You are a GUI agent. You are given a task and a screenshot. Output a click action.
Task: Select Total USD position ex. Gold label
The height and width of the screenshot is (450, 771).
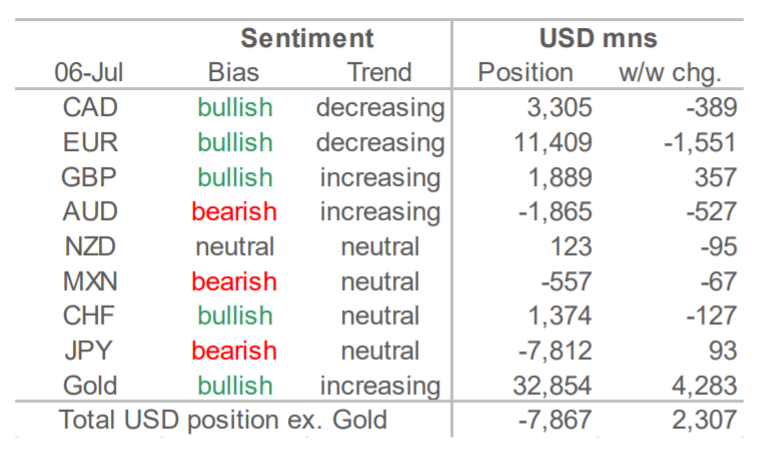[x=223, y=420]
